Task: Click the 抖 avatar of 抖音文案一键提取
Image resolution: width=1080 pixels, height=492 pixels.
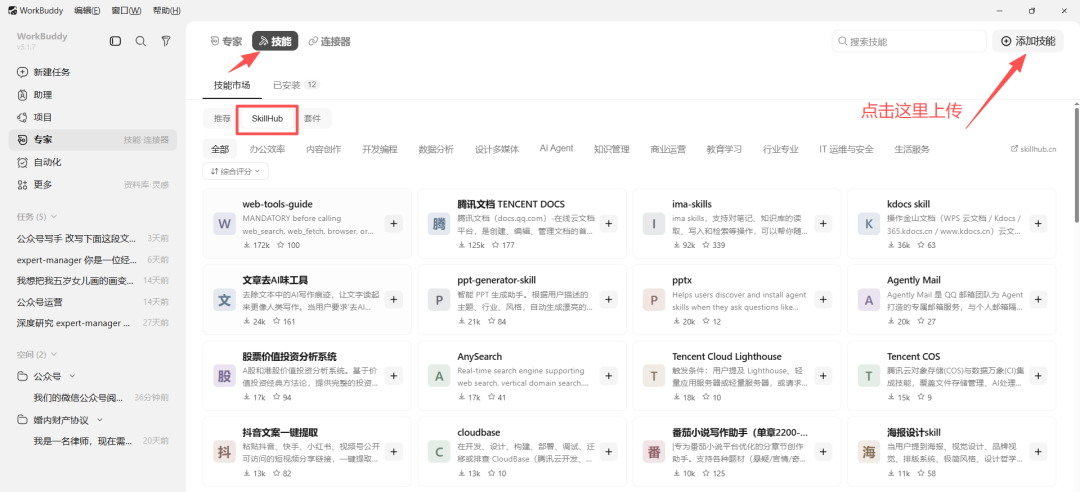Action: pyautogui.click(x=224, y=452)
